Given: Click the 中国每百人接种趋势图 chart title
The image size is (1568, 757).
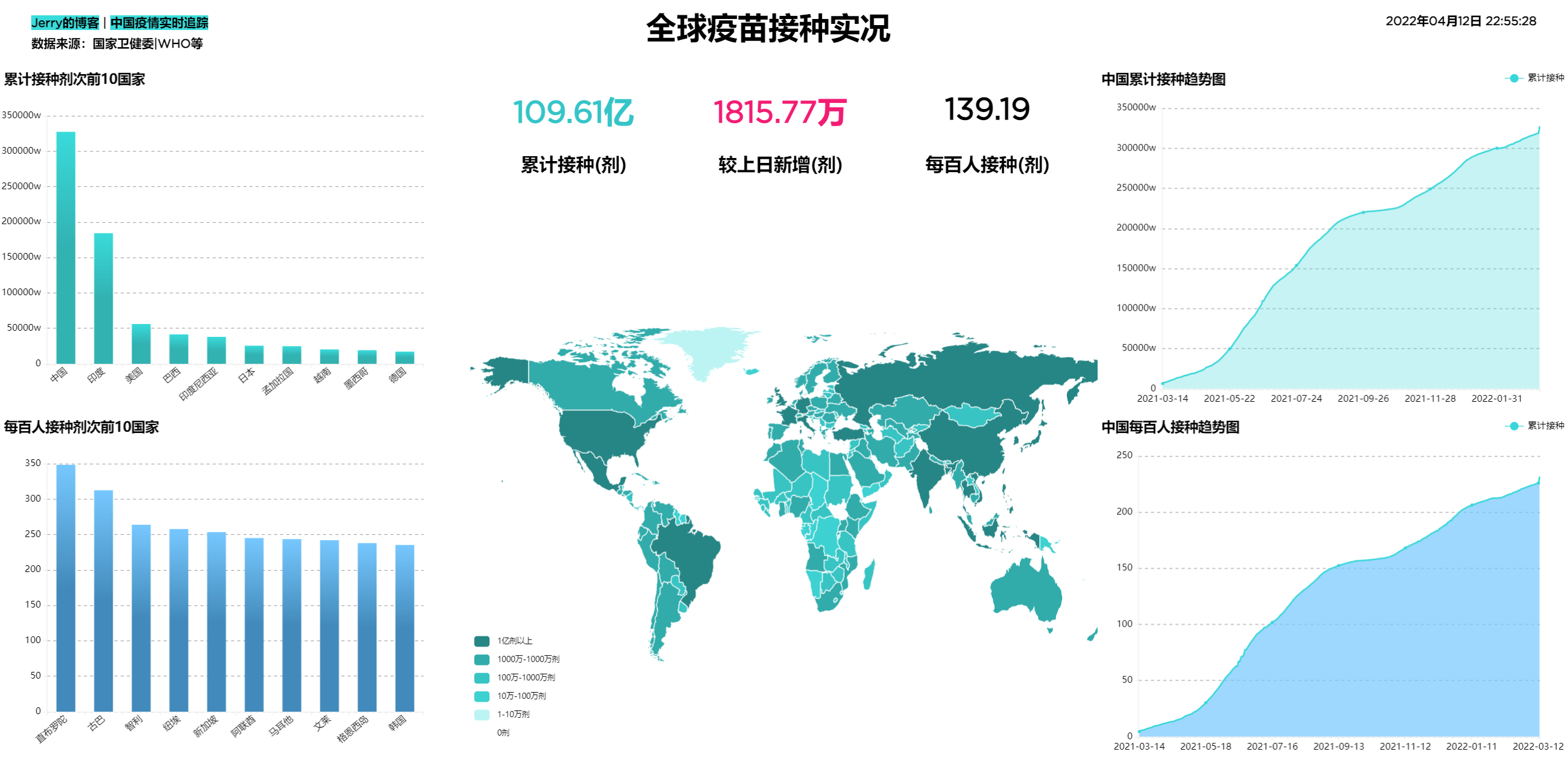Looking at the screenshot, I should click(x=1170, y=427).
